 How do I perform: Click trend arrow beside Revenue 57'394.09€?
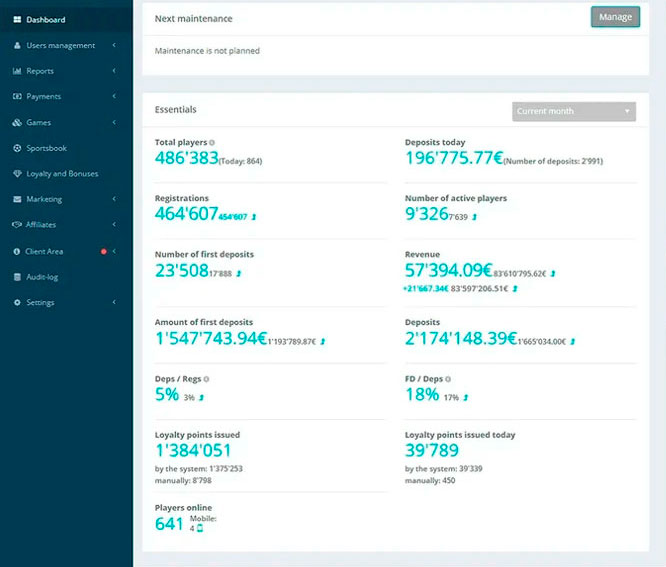click(553, 274)
